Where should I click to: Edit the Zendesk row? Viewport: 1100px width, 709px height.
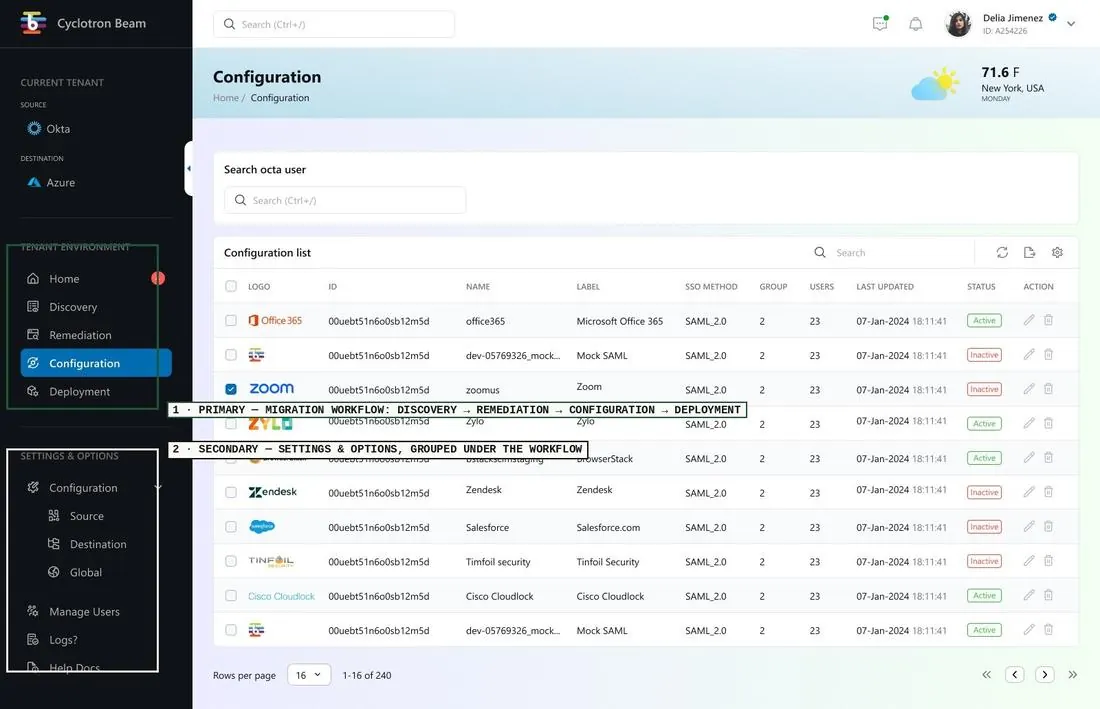click(x=1028, y=492)
